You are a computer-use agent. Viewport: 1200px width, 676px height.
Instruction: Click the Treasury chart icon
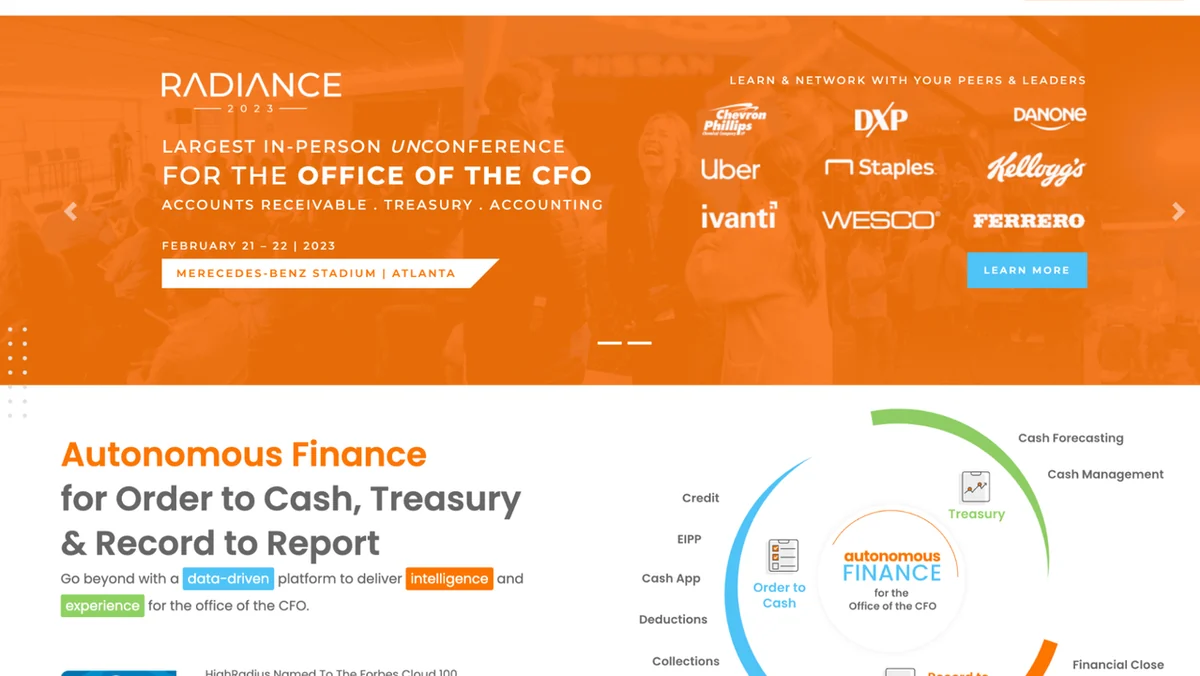click(x=975, y=487)
